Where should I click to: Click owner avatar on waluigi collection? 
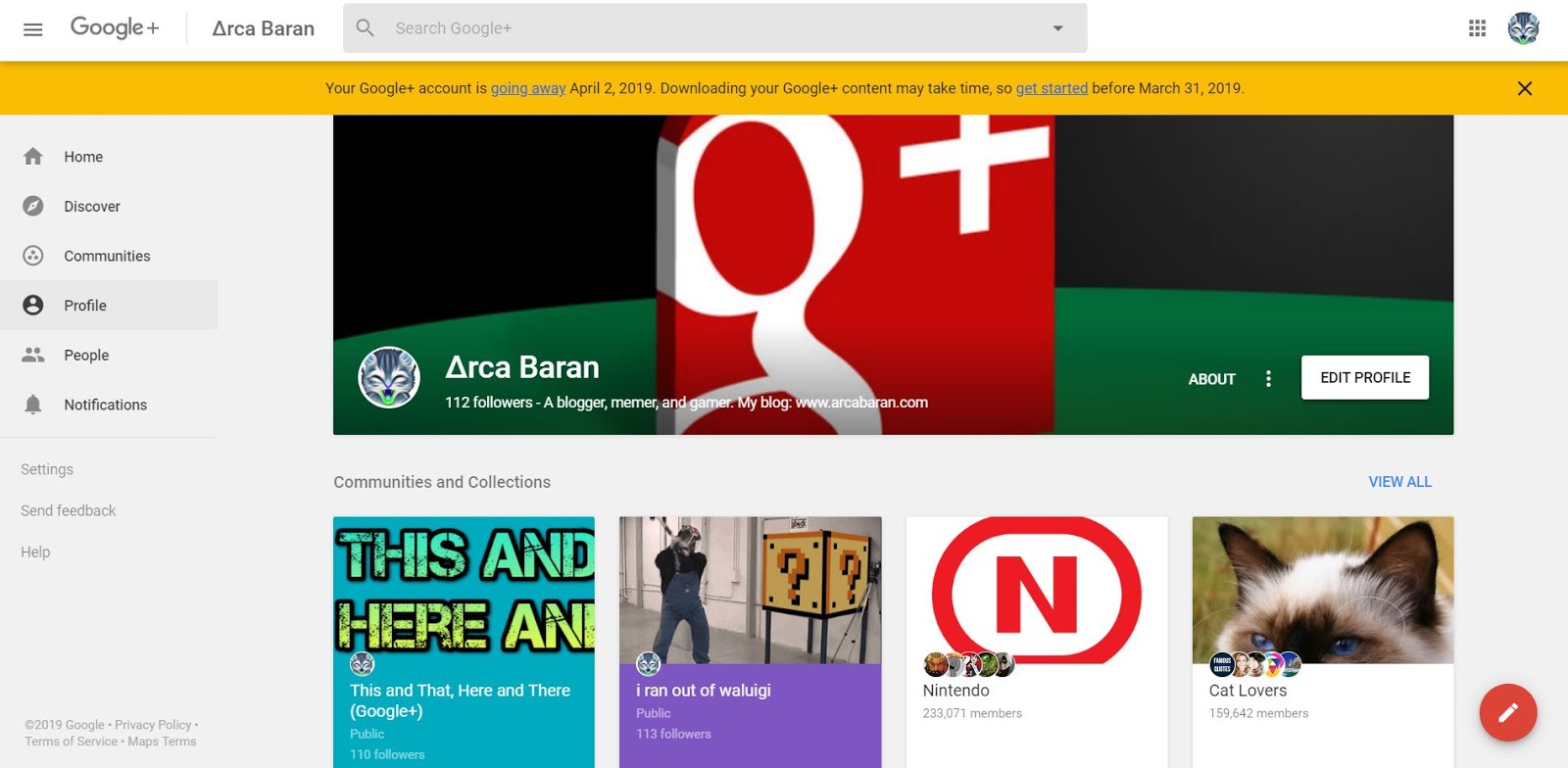coord(648,664)
